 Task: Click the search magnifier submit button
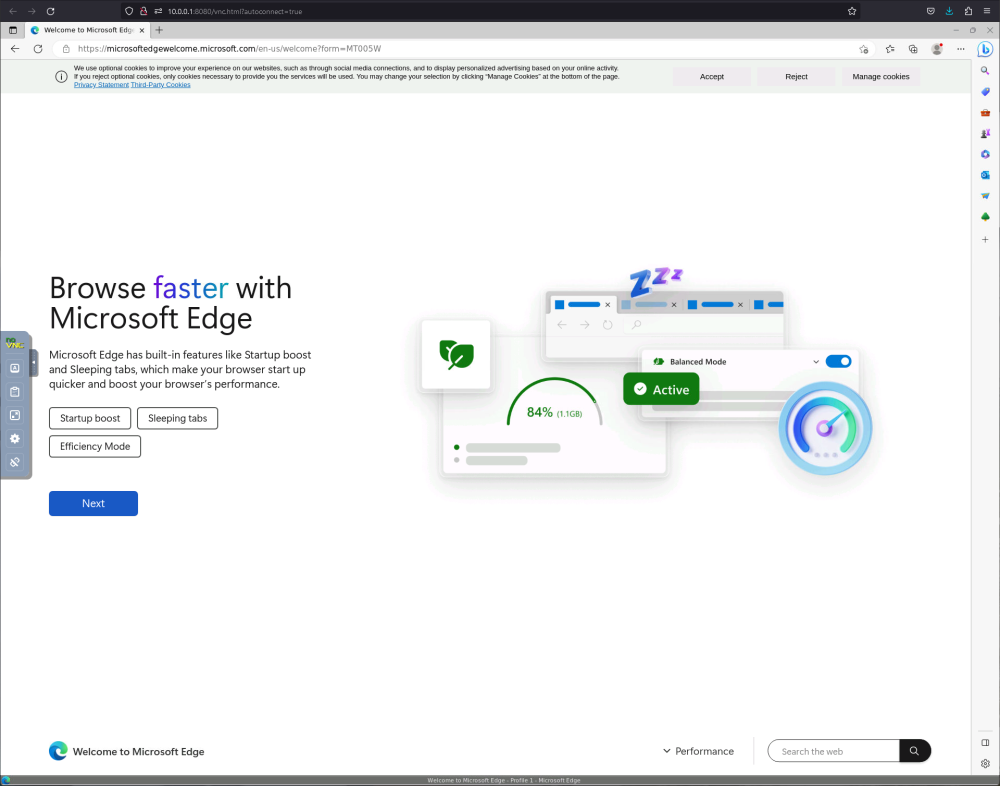point(915,752)
